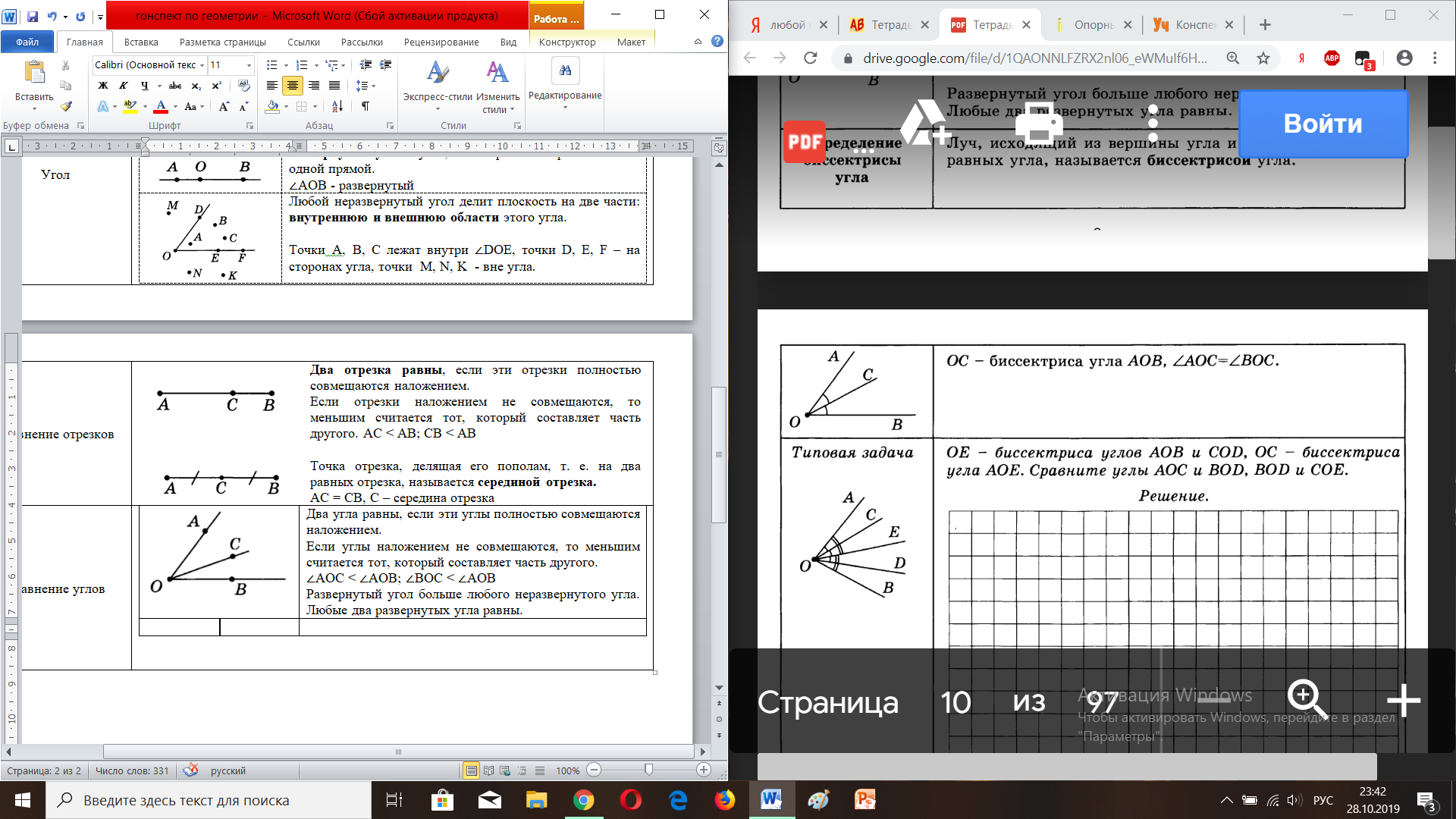
Task: Expand highlight color dropdown arrow
Action: click(145, 107)
